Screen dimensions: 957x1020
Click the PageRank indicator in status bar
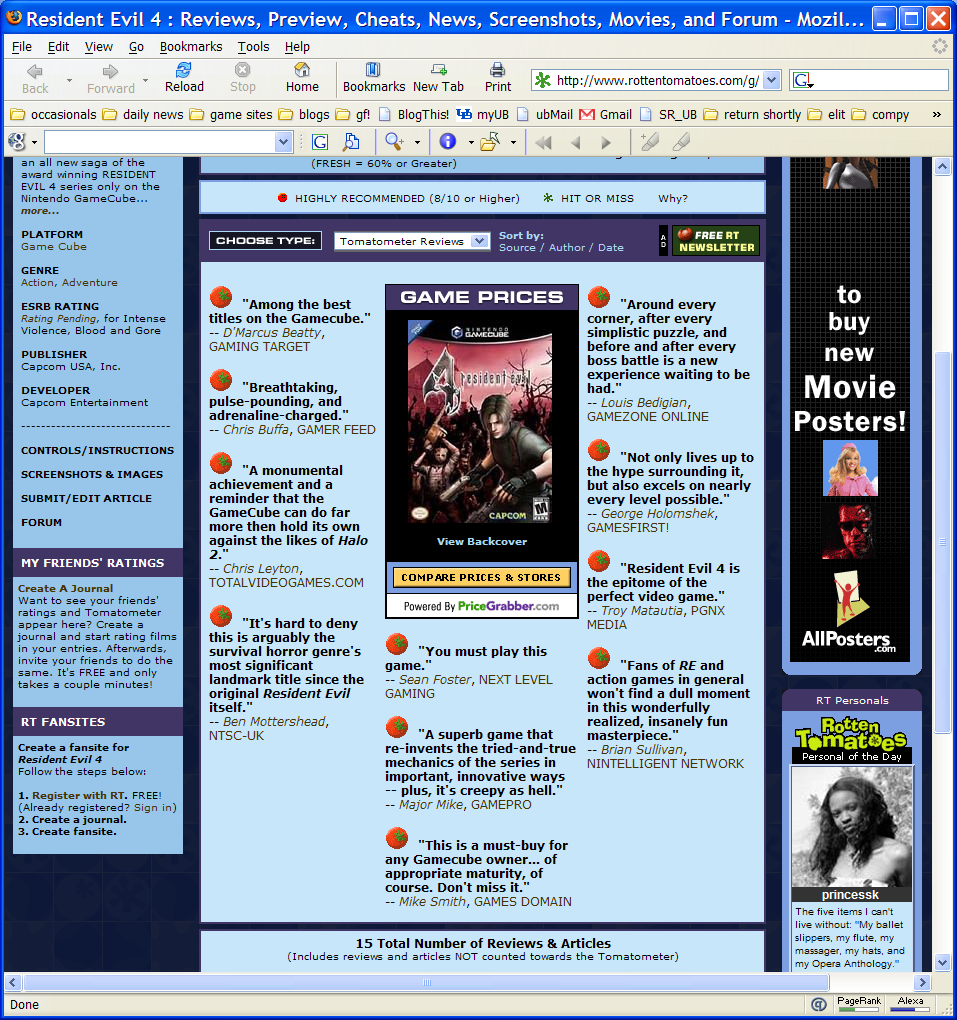[x=859, y=1004]
